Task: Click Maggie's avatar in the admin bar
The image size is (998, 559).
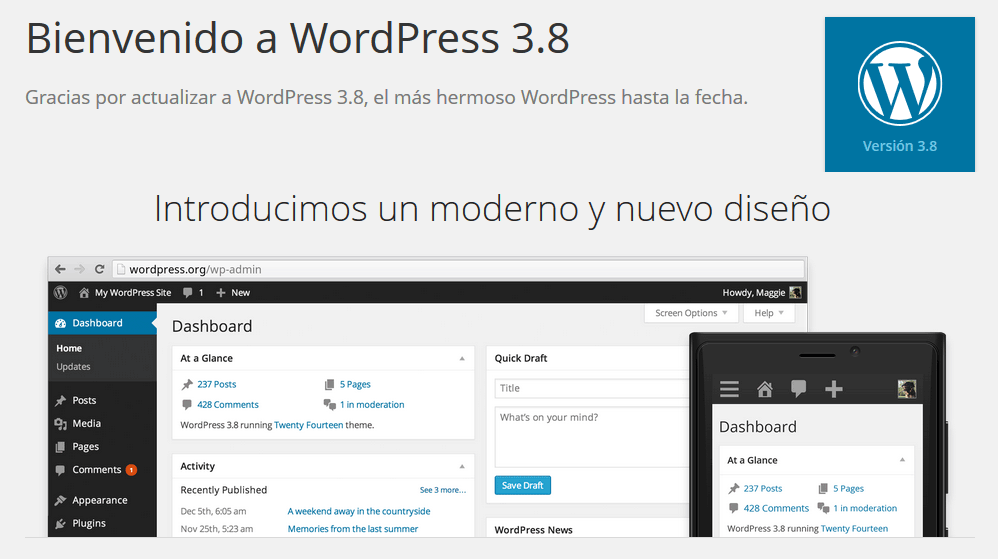Action: point(795,293)
